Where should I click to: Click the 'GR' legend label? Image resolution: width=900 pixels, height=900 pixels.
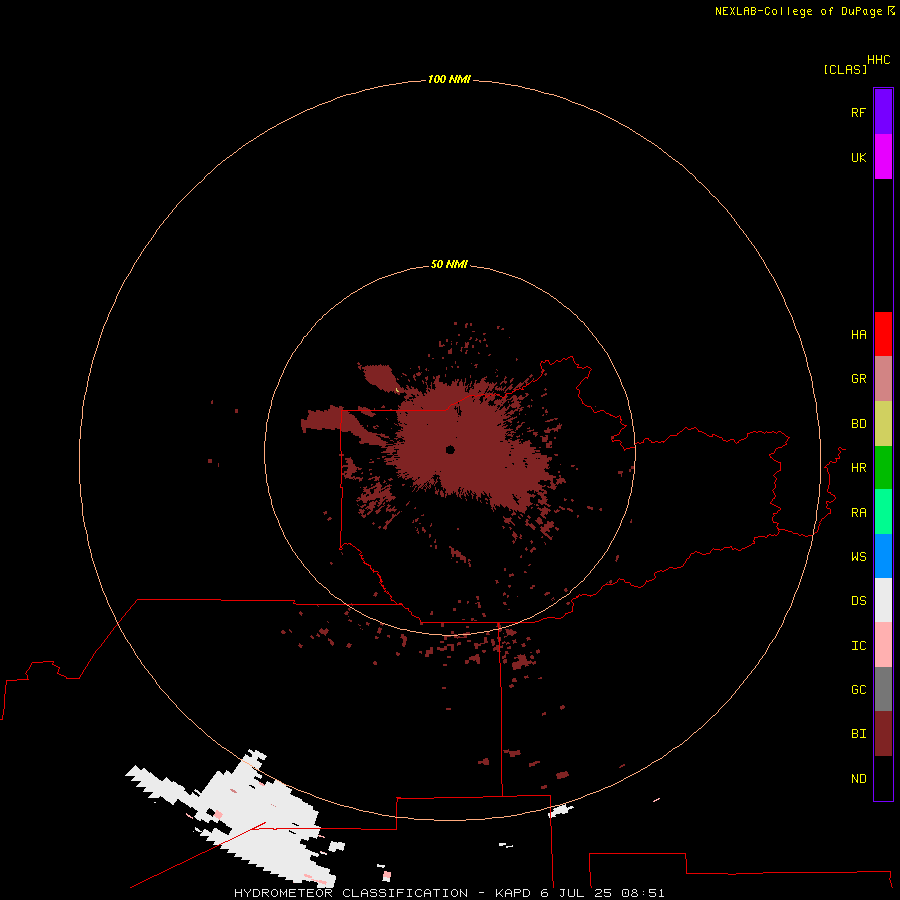point(858,379)
